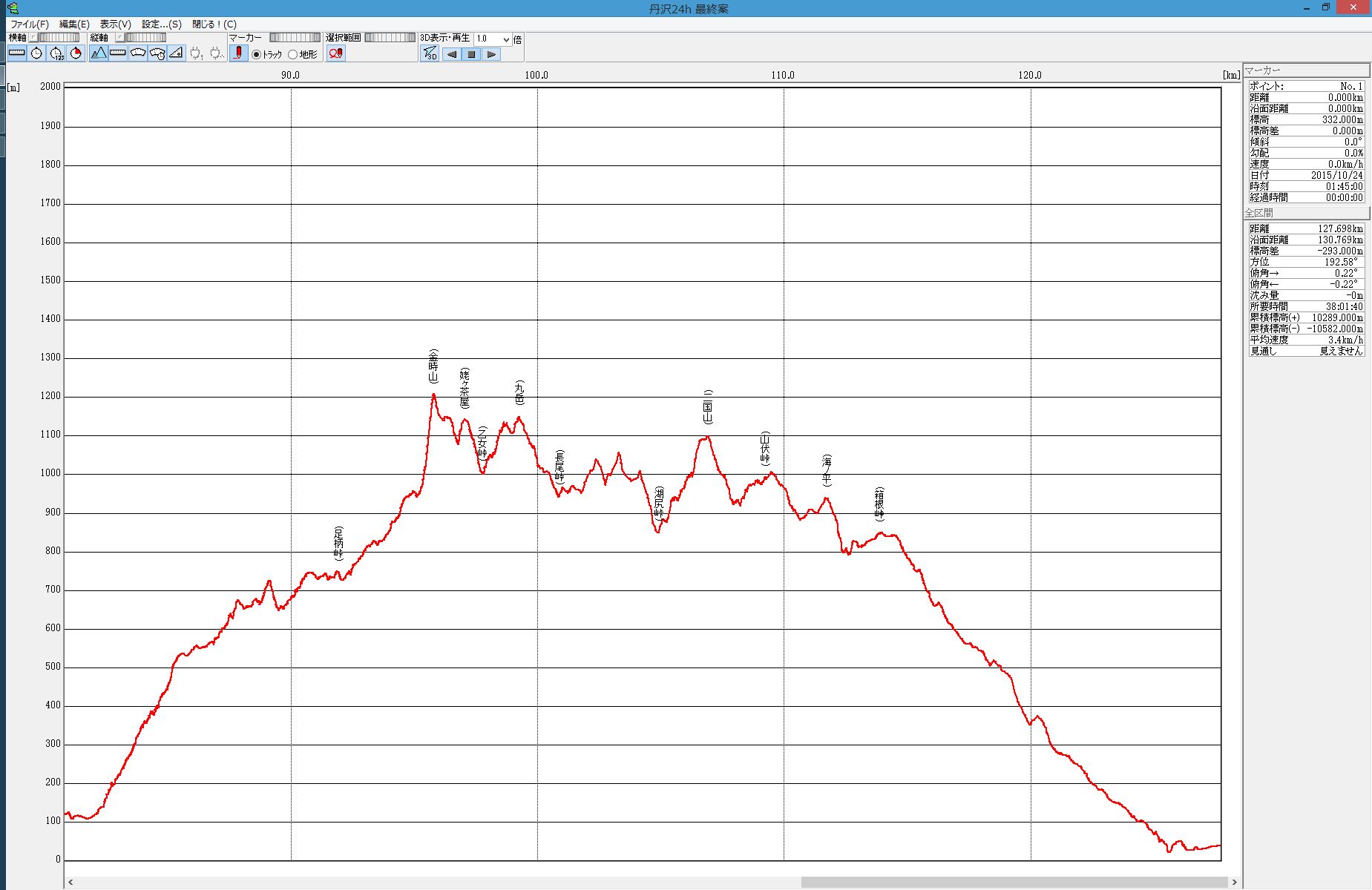
Task: Click the 標高 value 332.000m
Action: click(1342, 119)
